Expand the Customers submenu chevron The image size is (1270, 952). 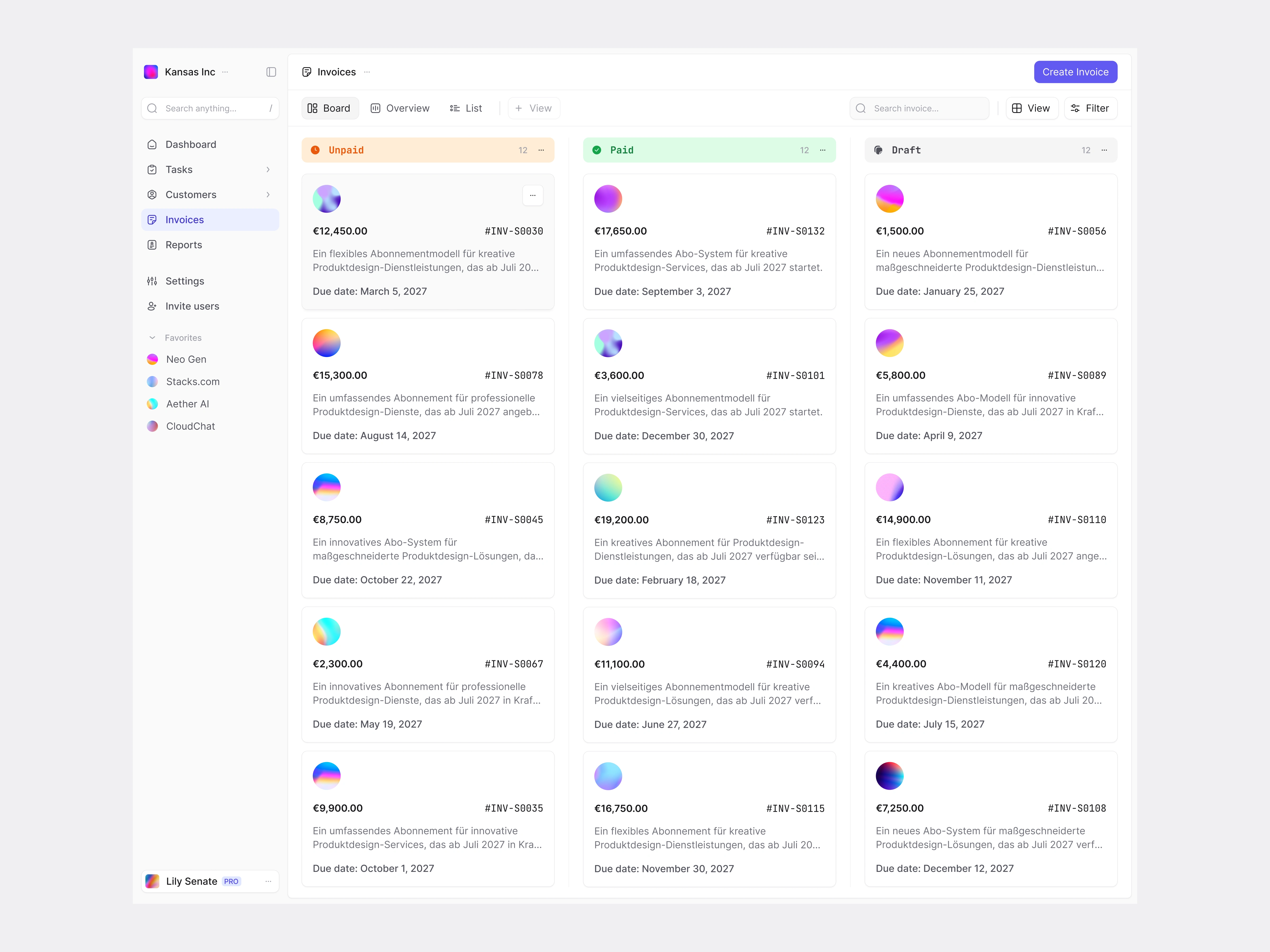click(267, 195)
